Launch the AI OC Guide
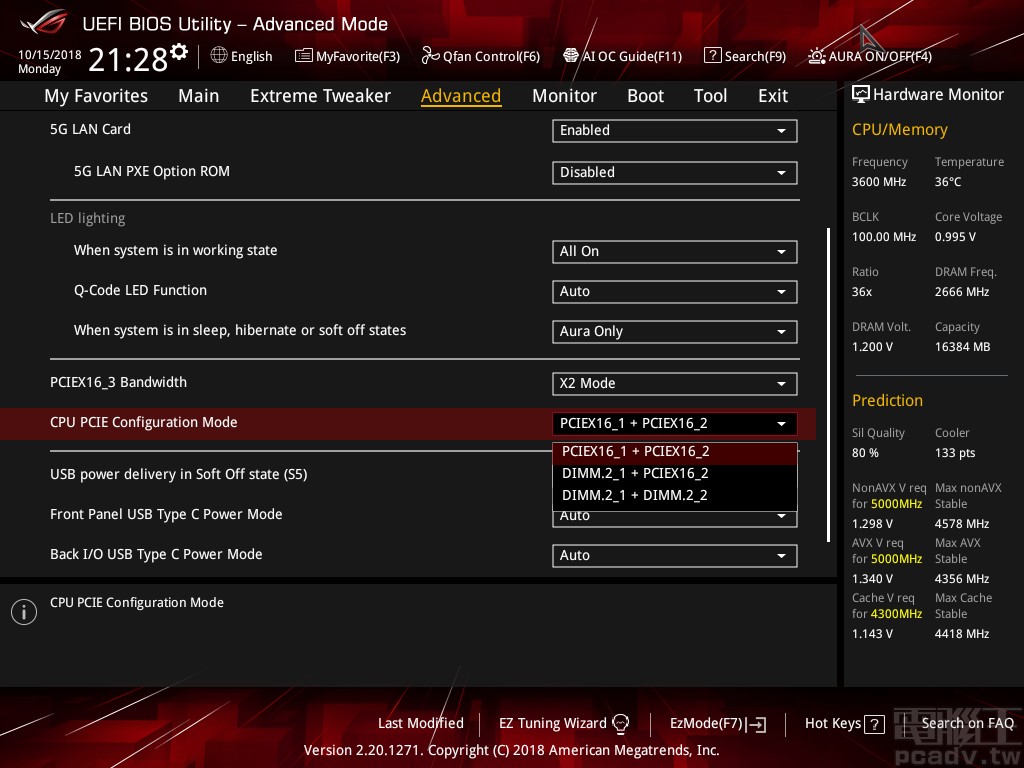 [x=622, y=56]
